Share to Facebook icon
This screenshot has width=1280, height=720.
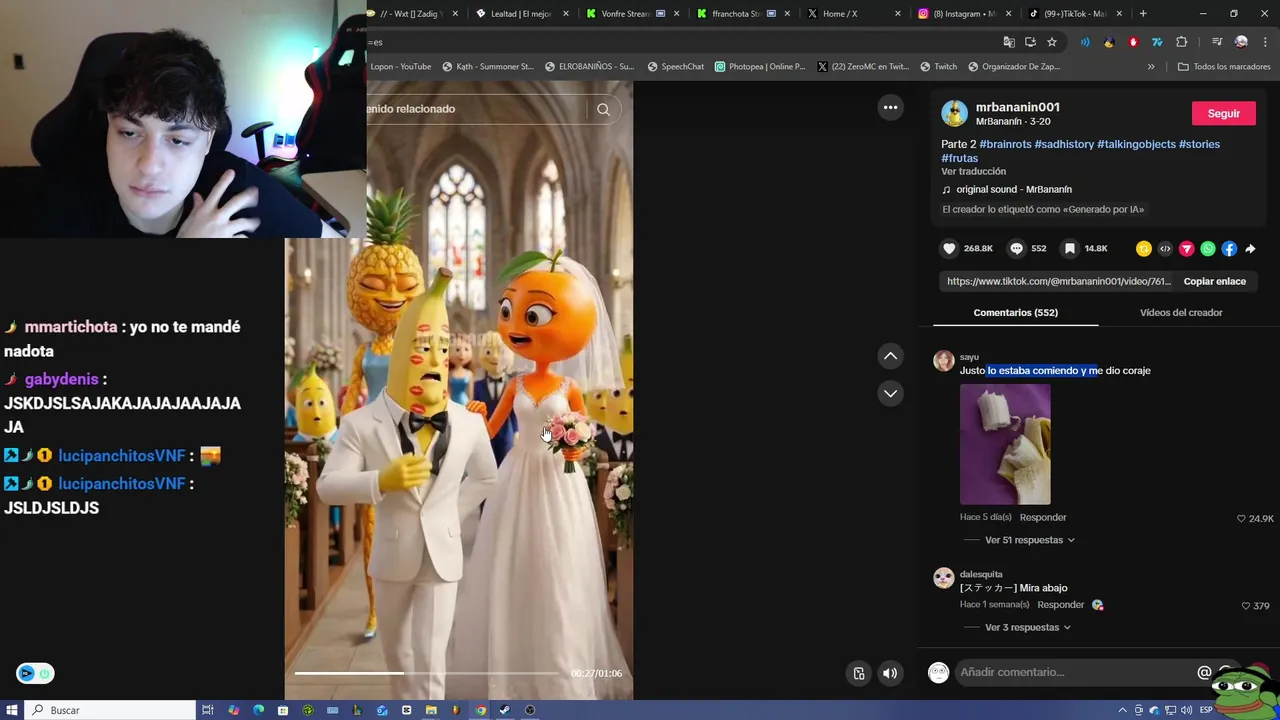pos(1229,249)
